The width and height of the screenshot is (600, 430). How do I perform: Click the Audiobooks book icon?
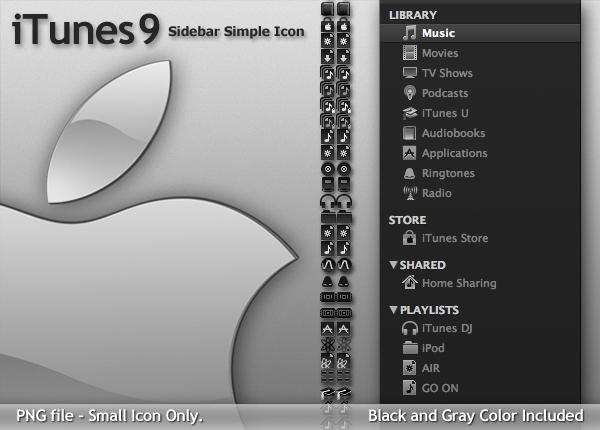tap(409, 133)
